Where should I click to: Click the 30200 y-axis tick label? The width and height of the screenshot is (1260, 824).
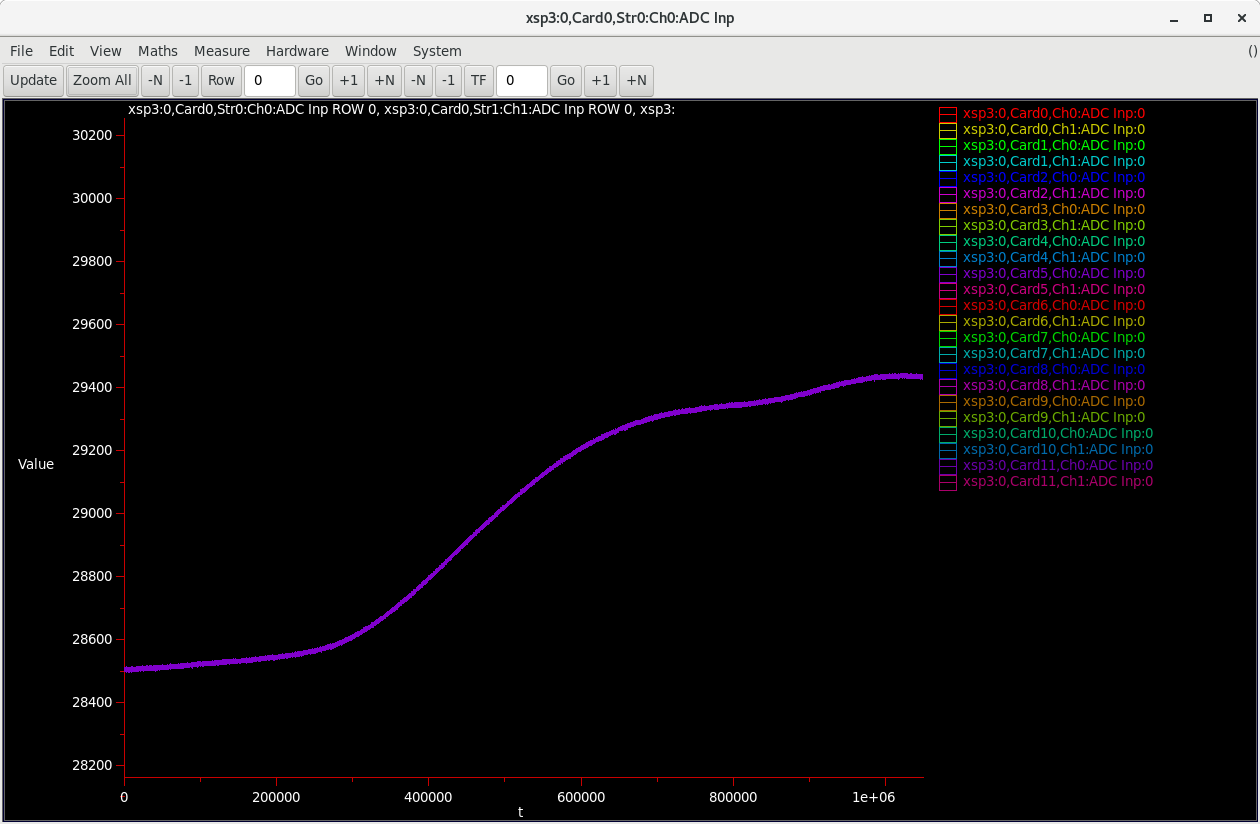click(x=92, y=135)
